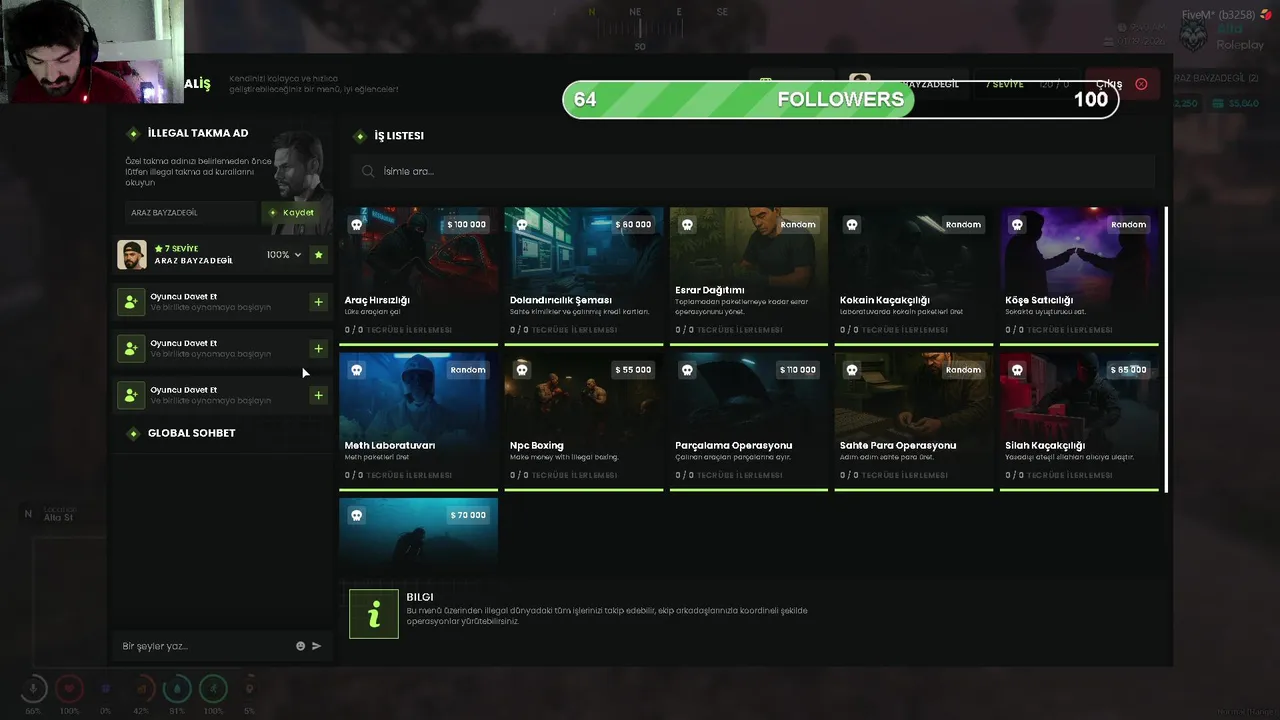Add player with second invite plus button
This screenshot has height=720, width=1280.
click(x=318, y=349)
